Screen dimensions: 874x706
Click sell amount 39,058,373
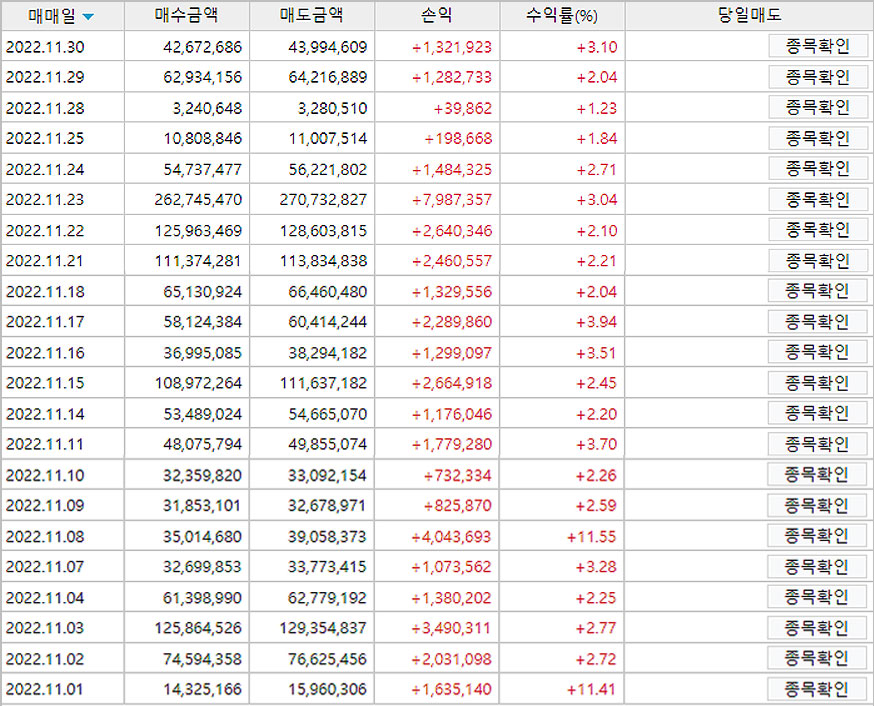327,537
